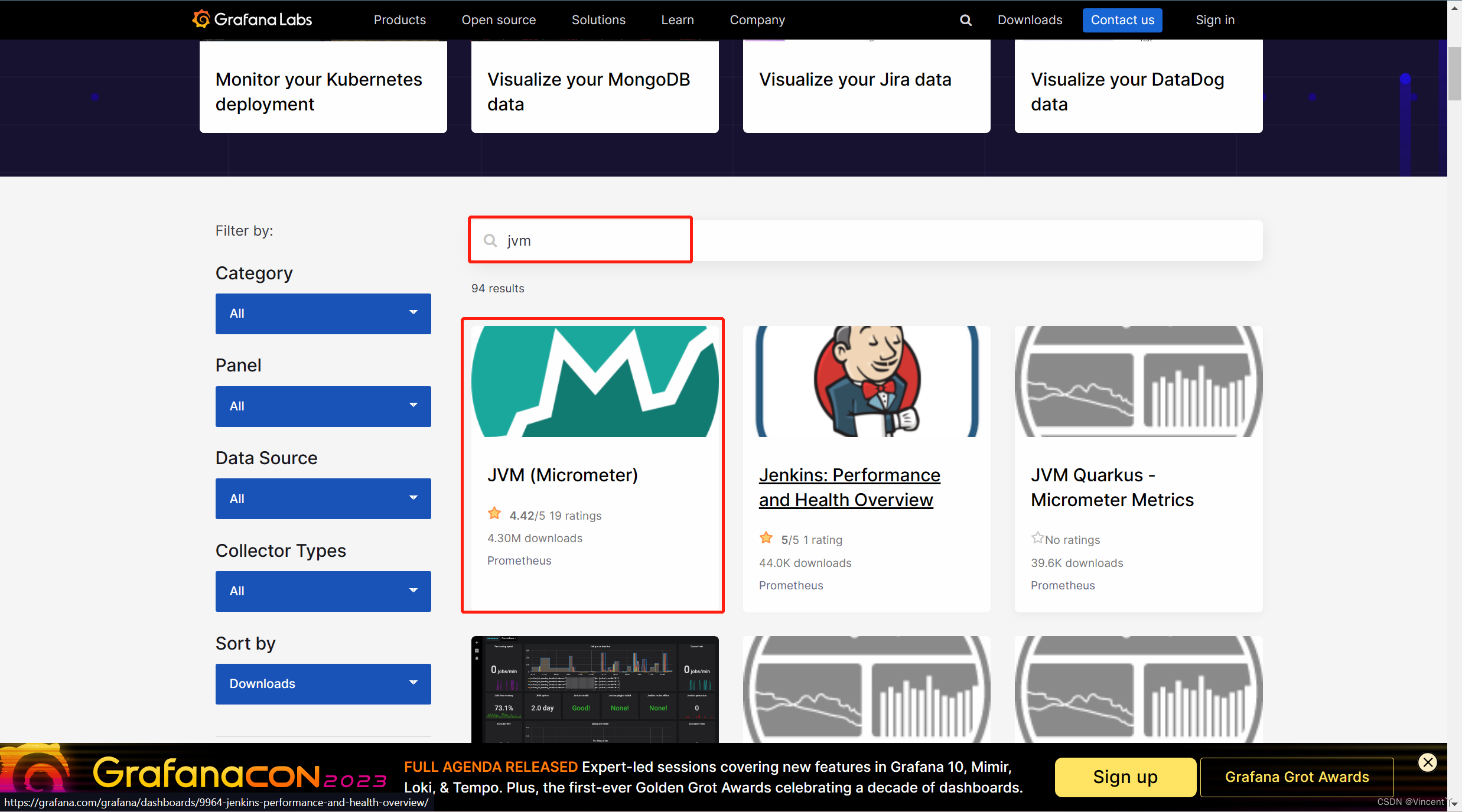Close the GrafanaCON banner

[x=1427, y=762]
